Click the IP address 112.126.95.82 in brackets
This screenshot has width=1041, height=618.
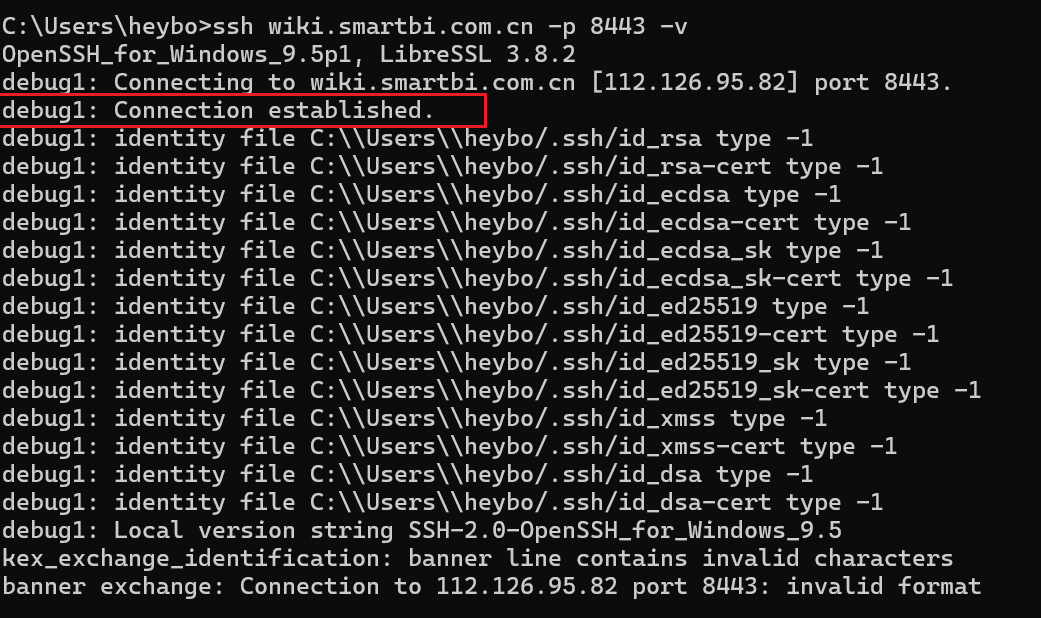tap(694, 82)
